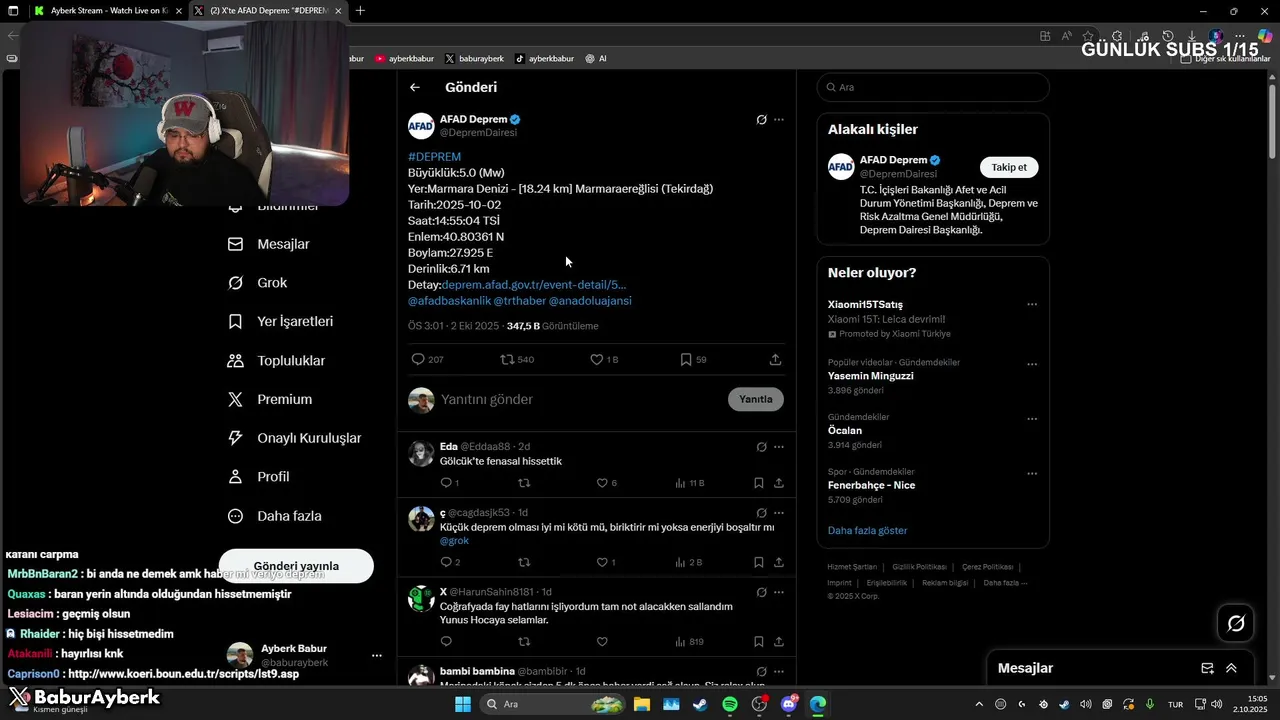Image resolution: width=1280 pixels, height=720 pixels.
Task: Click the Yanıtla reply button
Action: [756, 399]
